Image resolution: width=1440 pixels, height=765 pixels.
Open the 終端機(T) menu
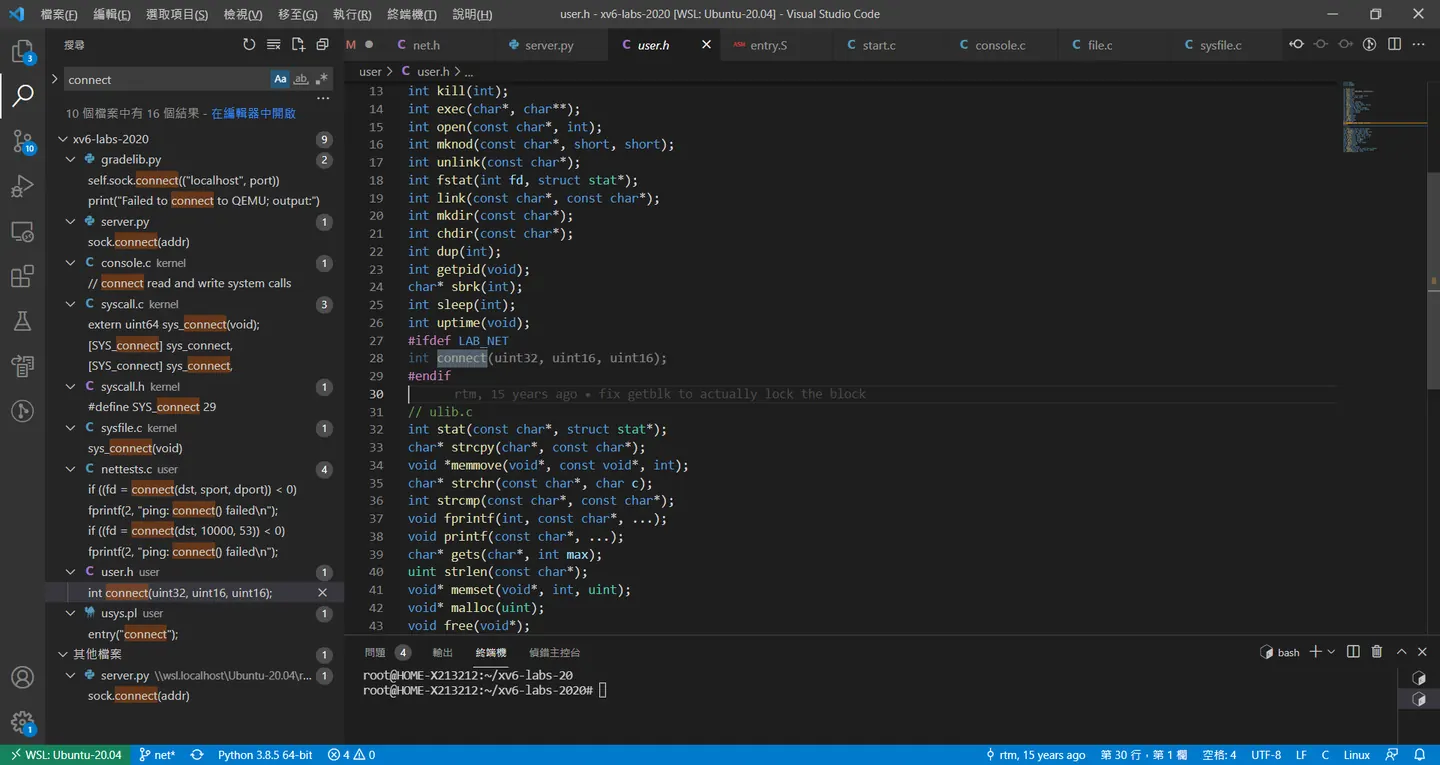click(411, 14)
